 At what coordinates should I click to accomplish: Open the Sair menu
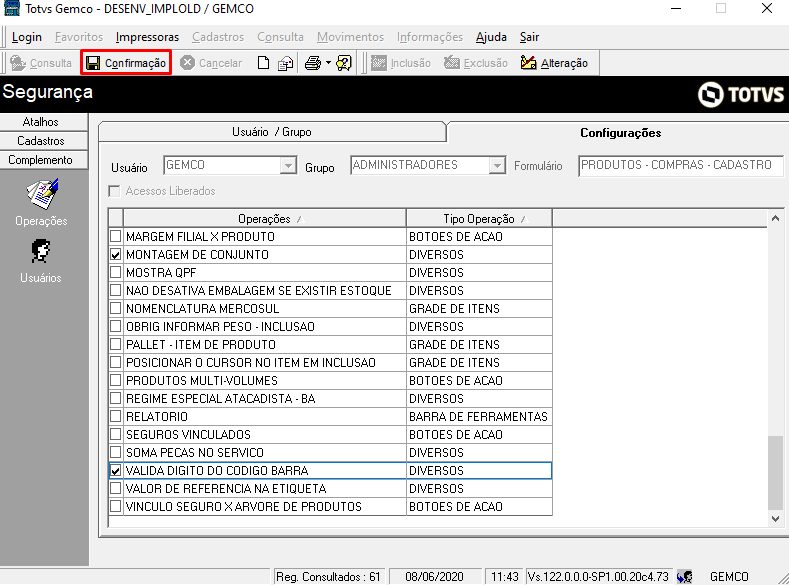click(529, 37)
